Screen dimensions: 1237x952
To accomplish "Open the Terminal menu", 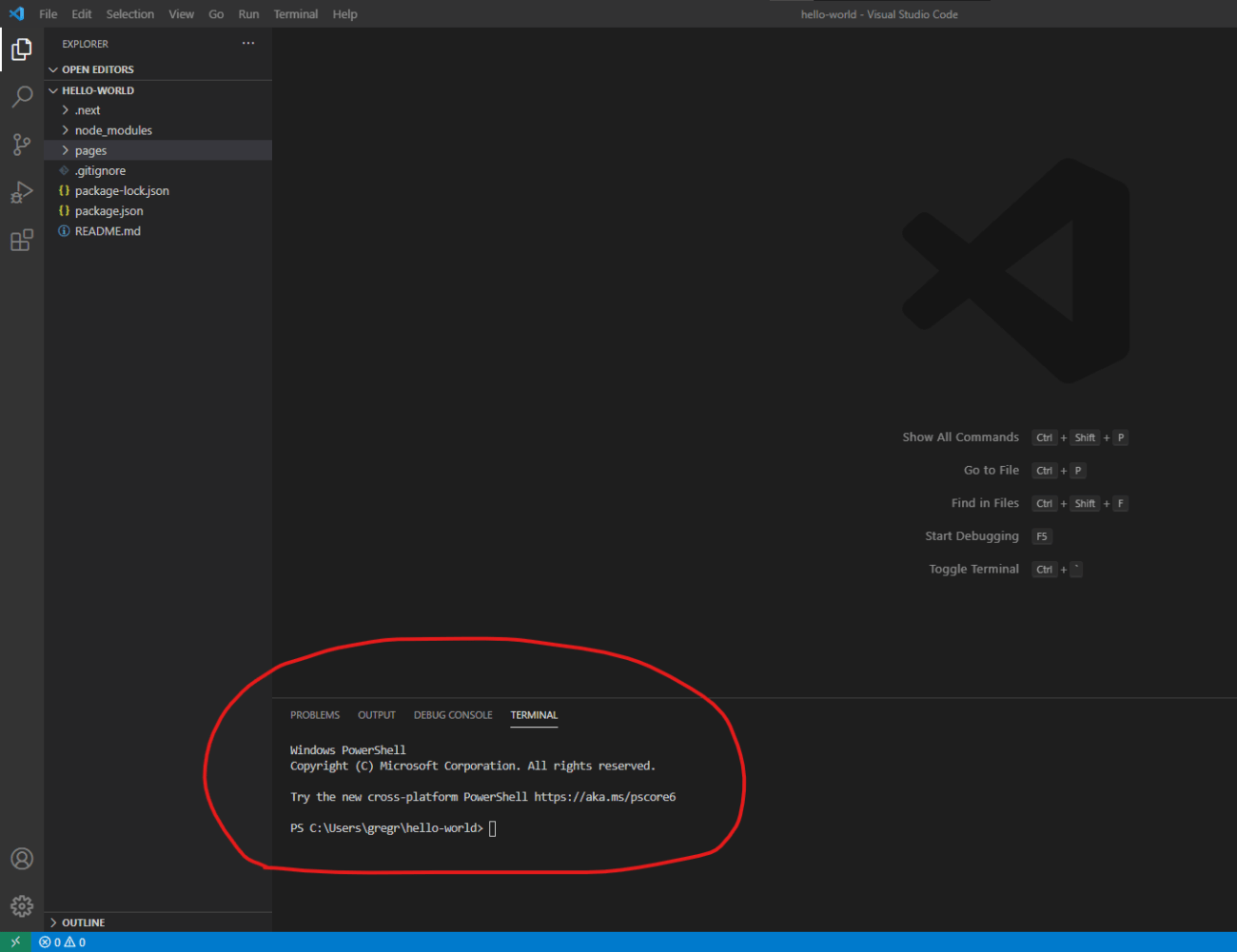I will [x=295, y=13].
